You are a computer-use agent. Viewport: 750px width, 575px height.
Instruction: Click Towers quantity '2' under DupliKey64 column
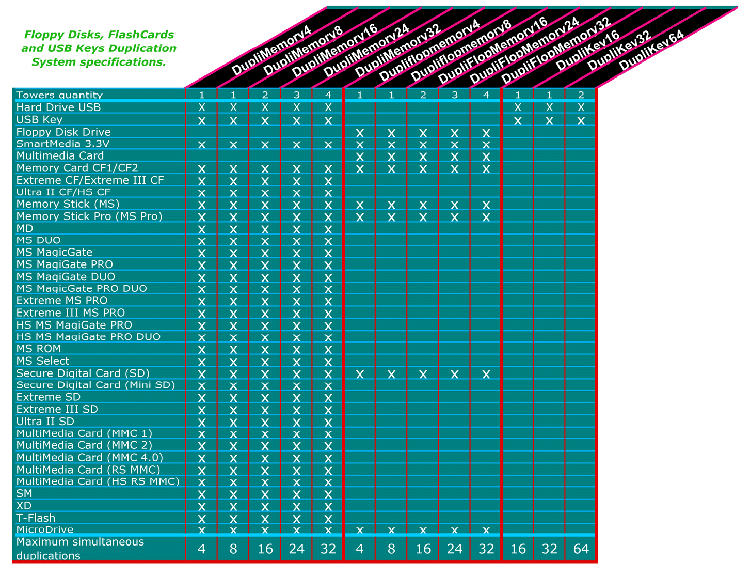click(581, 95)
